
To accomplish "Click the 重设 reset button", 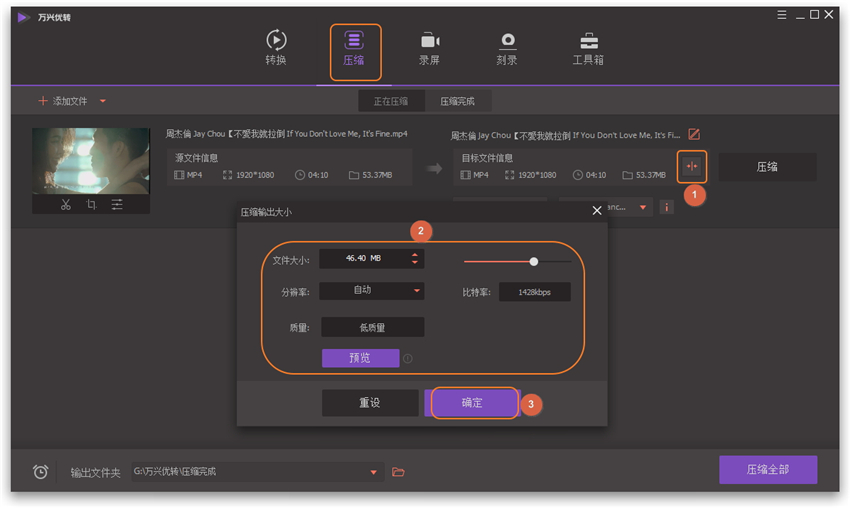I will (370, 403).
